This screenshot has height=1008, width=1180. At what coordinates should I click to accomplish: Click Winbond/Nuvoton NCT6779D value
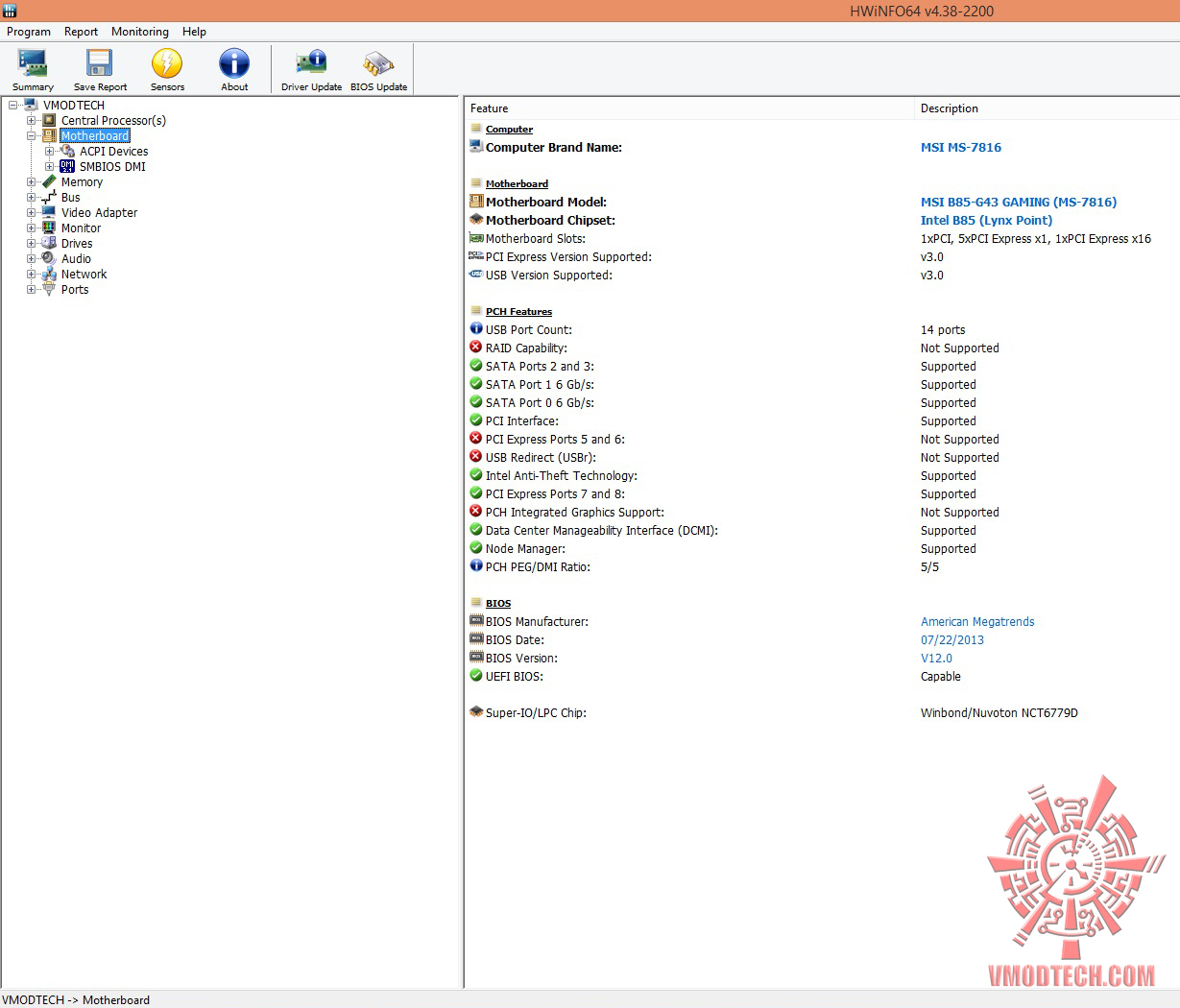pos(999,713)
